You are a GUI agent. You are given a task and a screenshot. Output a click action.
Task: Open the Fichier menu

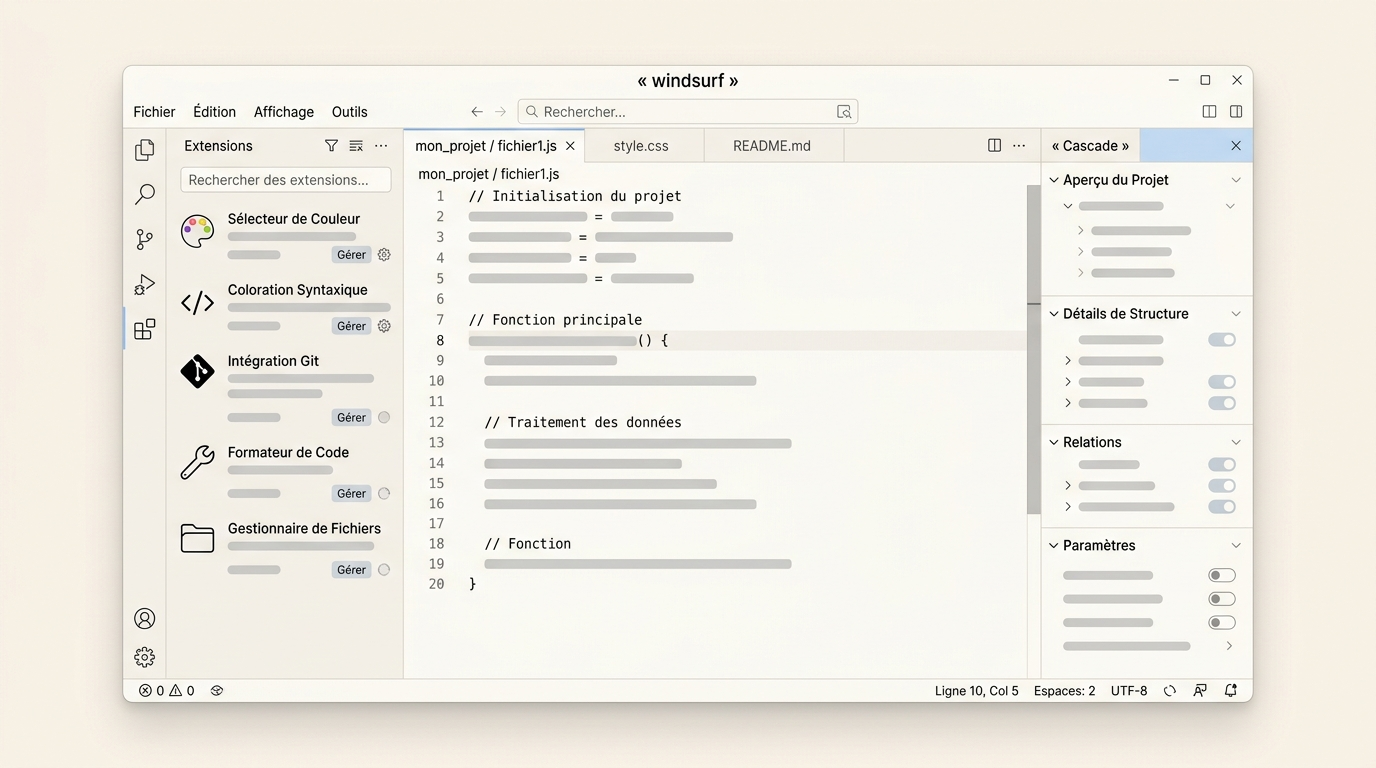point(154,112)
